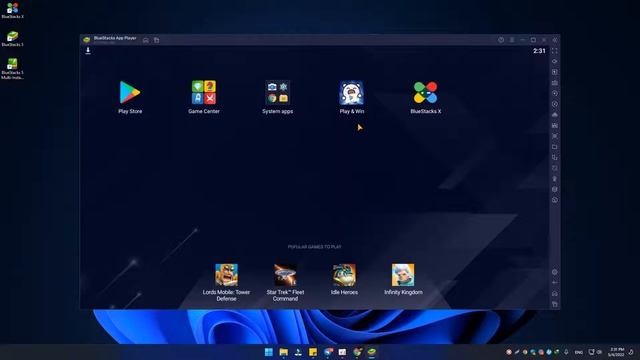
Task: Select BlueStacks 5 Multi-Instance desktop shortcut
Action: coord(12,69)
